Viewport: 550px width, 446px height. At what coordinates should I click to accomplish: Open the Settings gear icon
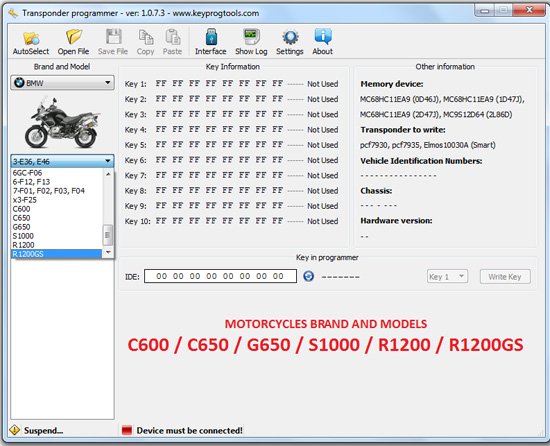(290, 42)
